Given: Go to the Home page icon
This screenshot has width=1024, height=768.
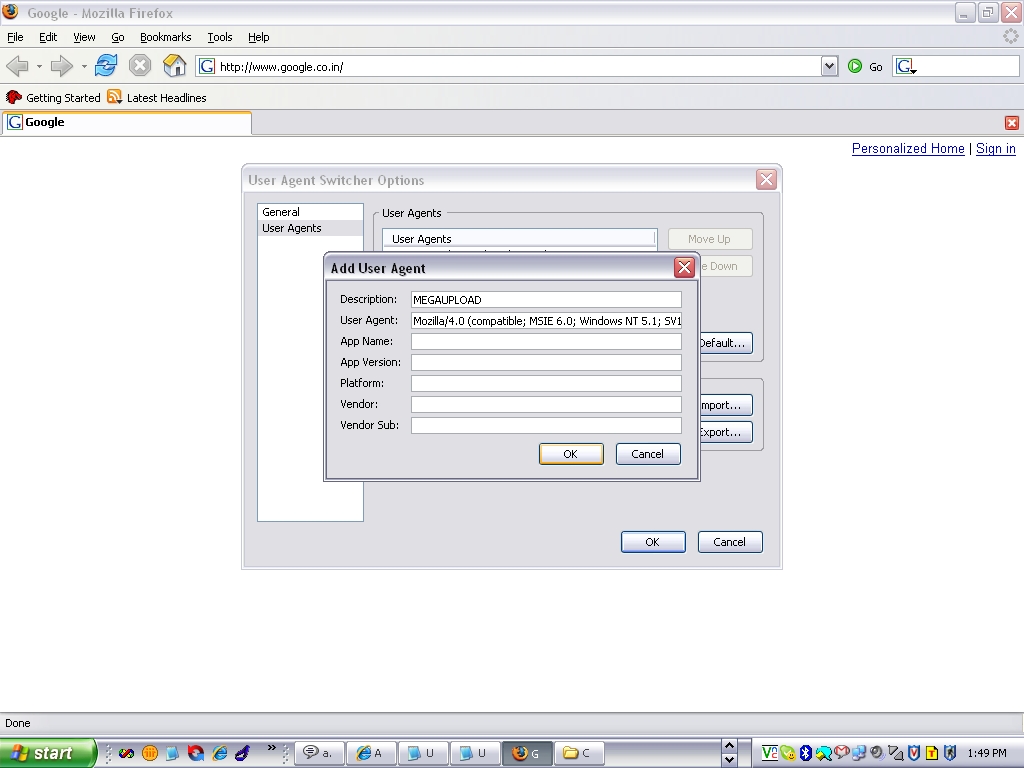Looking at the screenshot, I should [174, 66].
